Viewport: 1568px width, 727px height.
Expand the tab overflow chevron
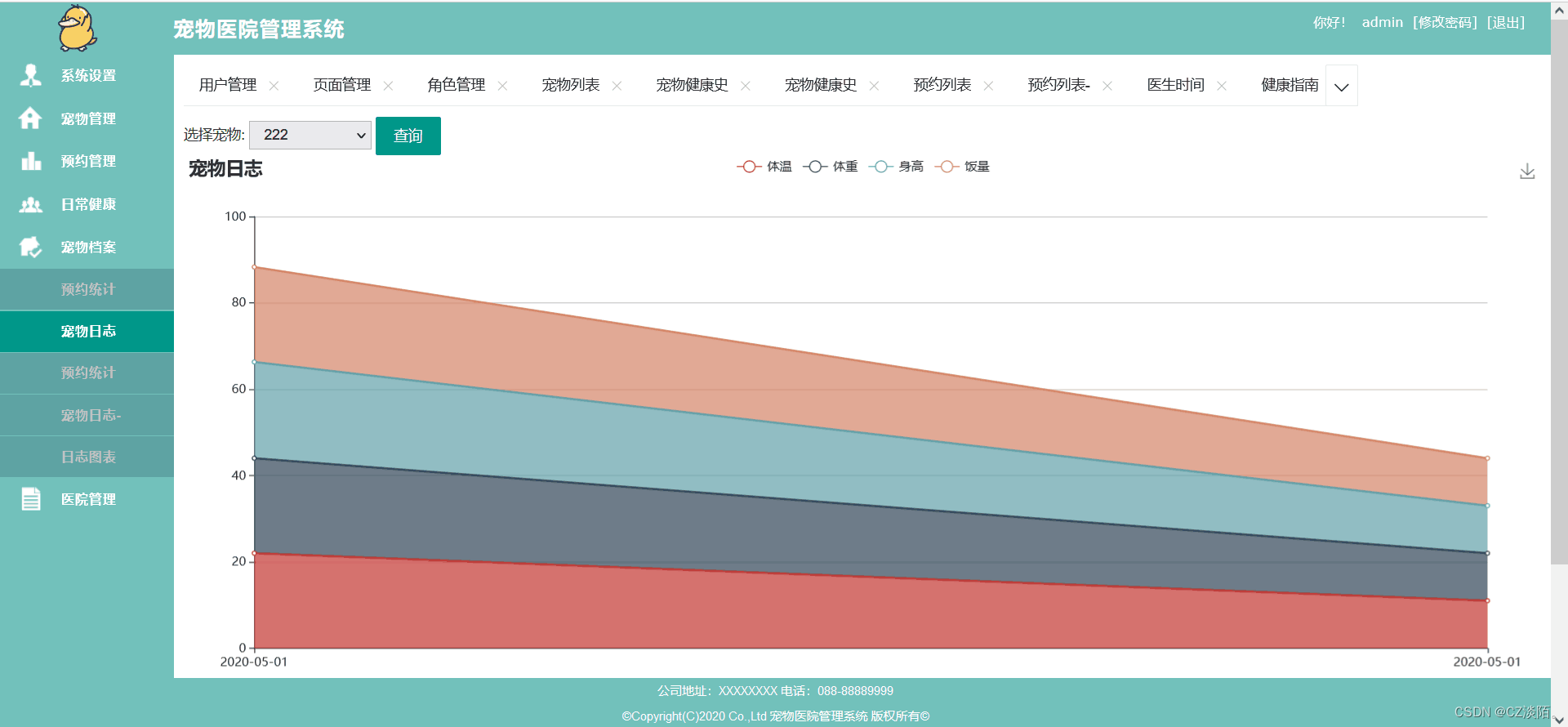1341,86
